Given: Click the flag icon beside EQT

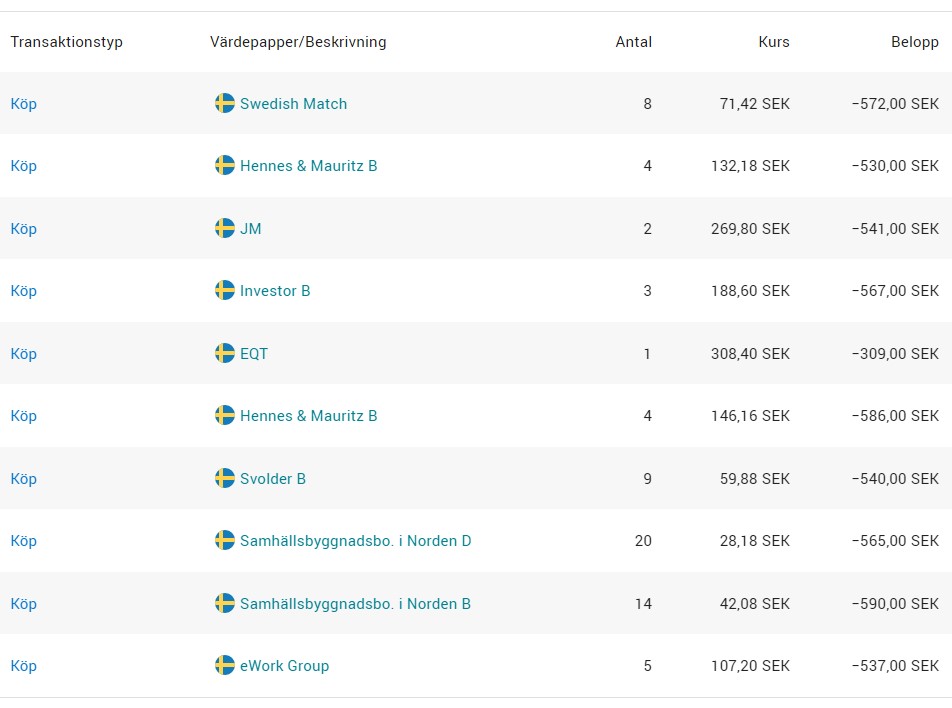Looking at the screenshot, I should coord(225,353).
